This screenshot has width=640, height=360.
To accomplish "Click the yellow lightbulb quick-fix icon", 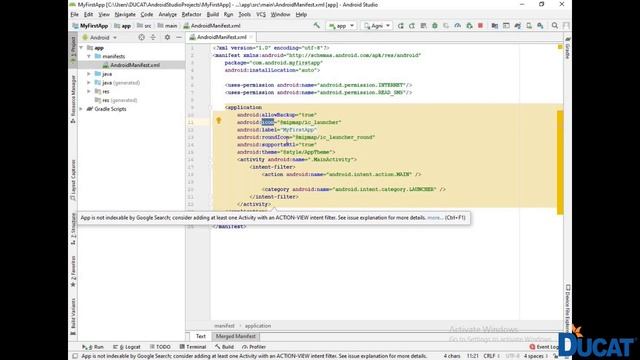I will [219, 120].
